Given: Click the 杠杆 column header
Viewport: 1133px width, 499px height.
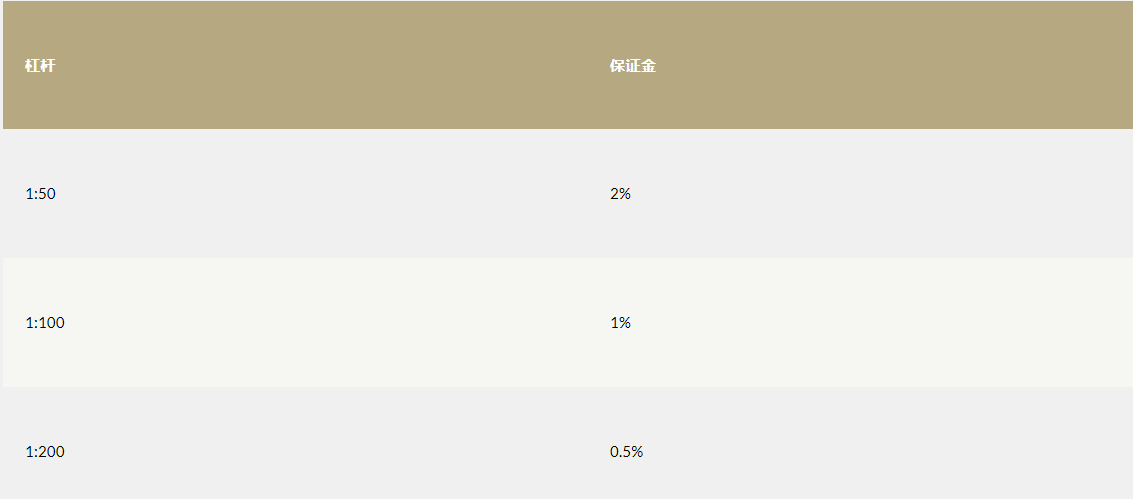Looking at the screenshot, I should [x=40, y=66].
